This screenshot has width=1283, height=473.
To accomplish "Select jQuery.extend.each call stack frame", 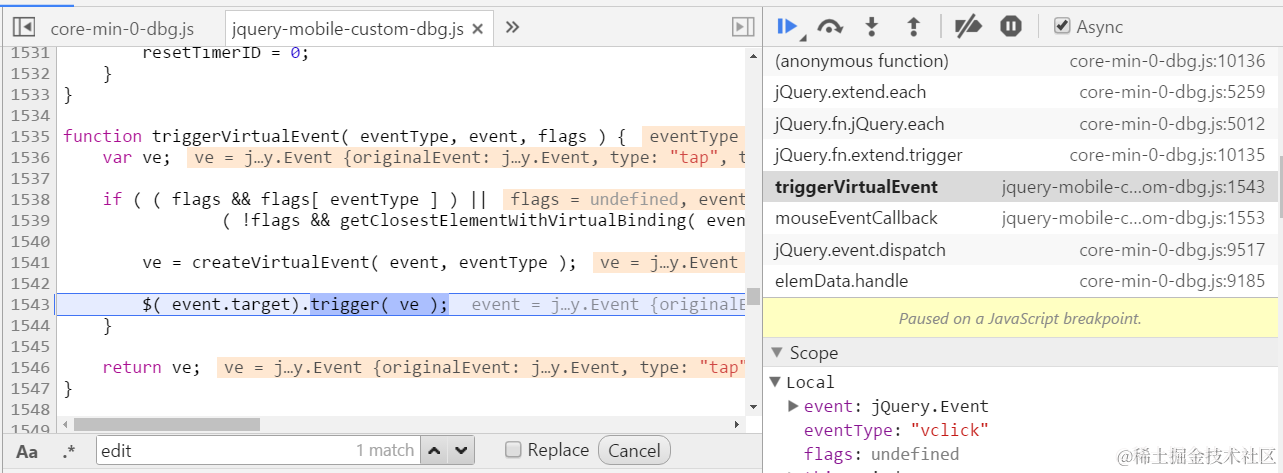I will (1020, 92).
